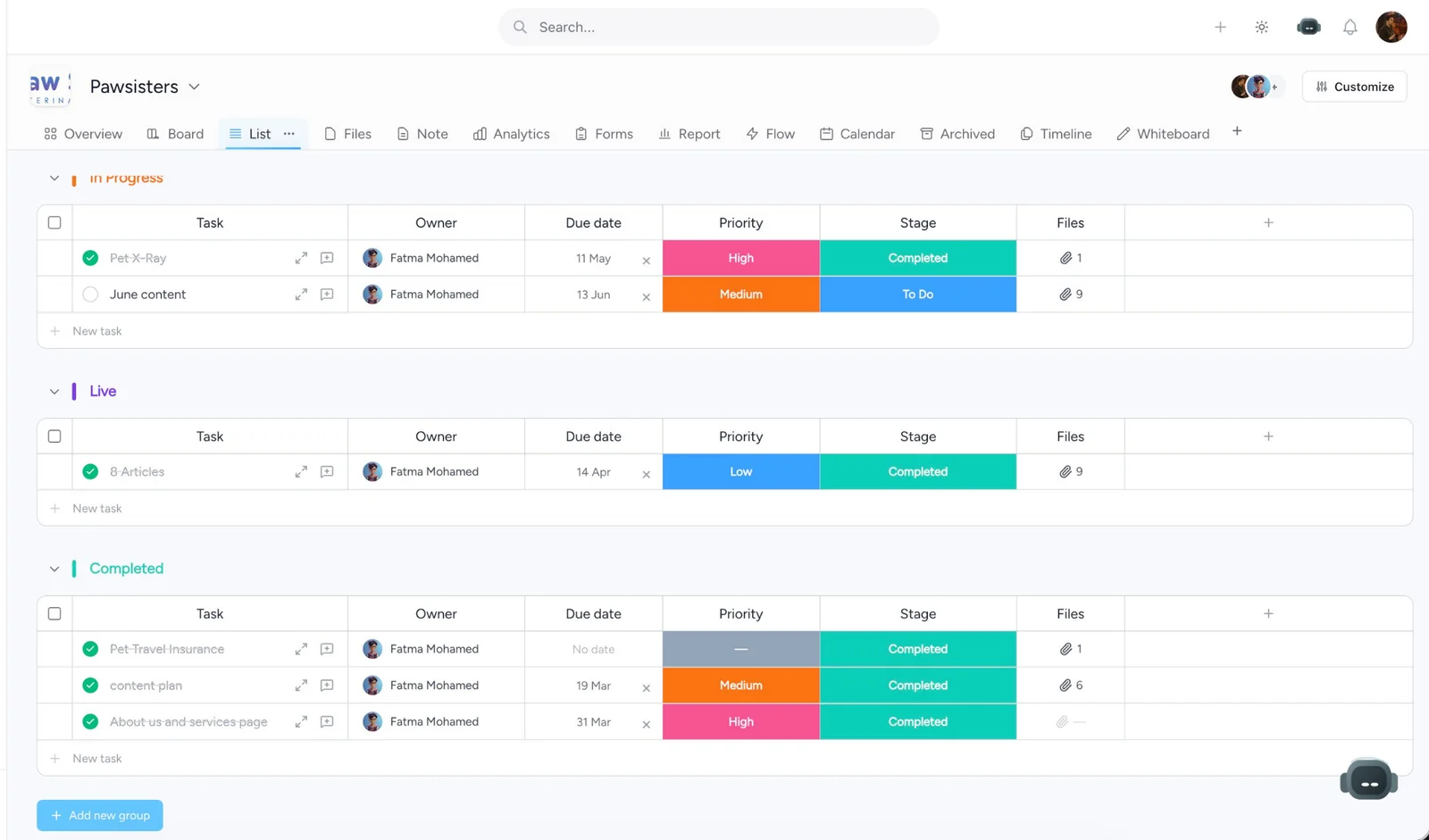Open files attached to June content
This screenshot has width=1429, height=840.
click(1070, 295)
